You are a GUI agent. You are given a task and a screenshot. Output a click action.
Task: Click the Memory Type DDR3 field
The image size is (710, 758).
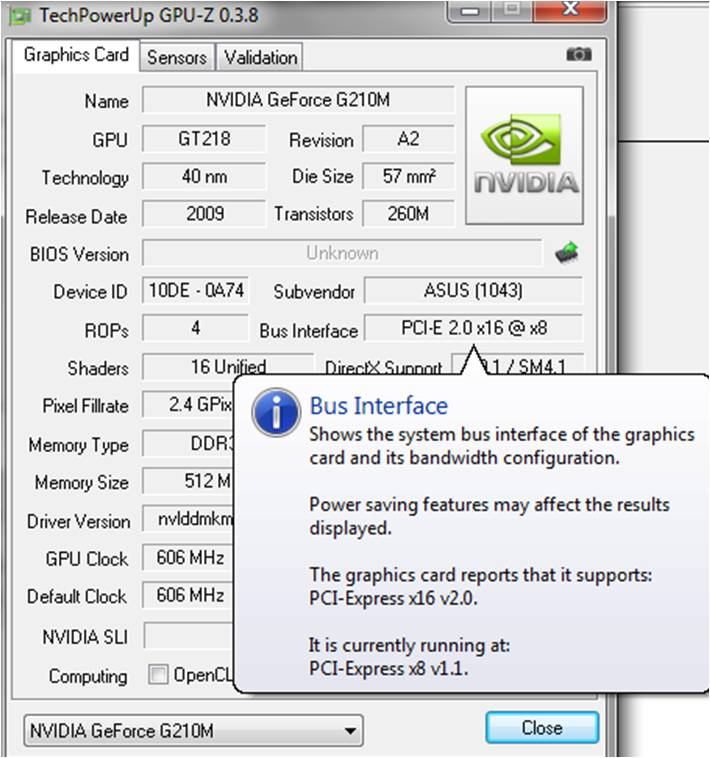188,443
